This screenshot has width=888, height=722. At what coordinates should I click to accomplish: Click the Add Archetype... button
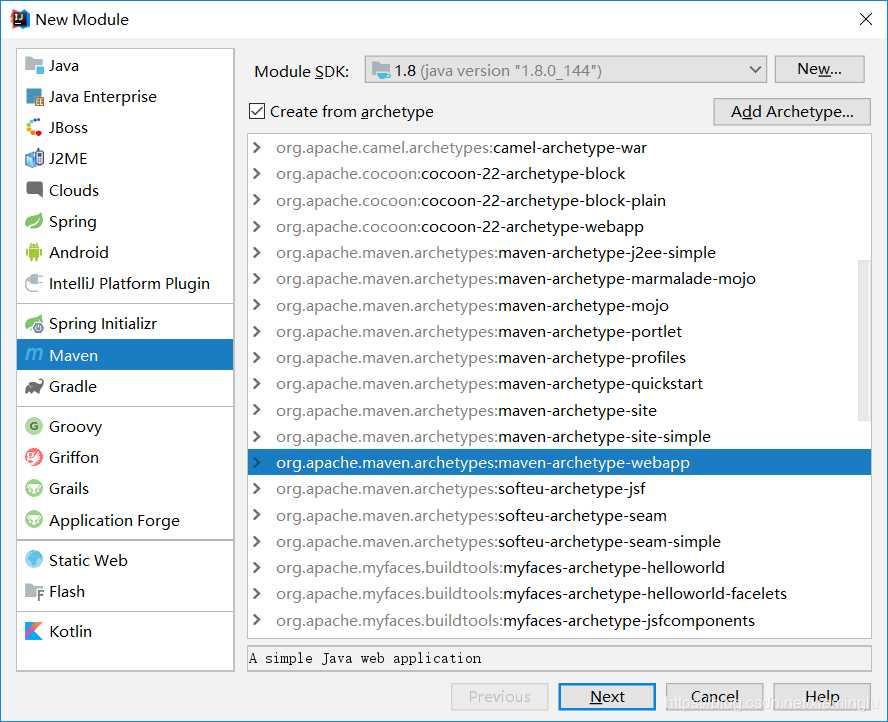pyautogui.click(x=792, y=112)
